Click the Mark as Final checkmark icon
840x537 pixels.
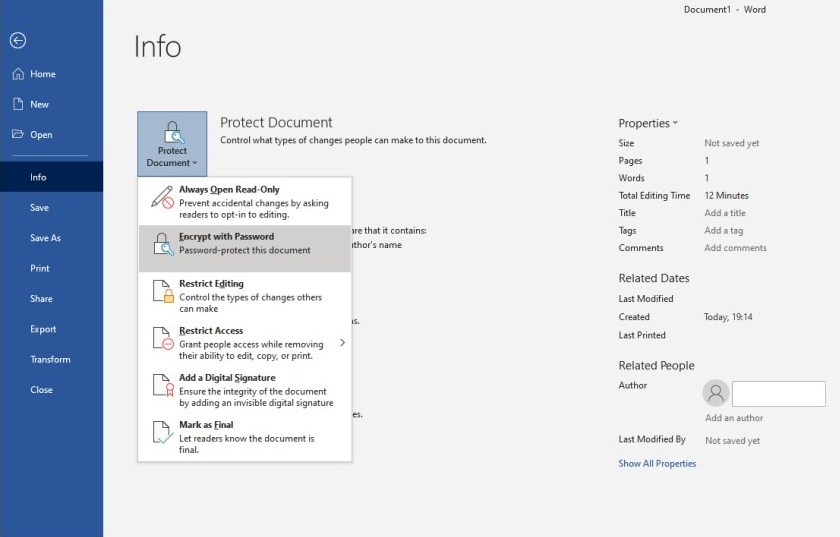click(x=163, y=432)
